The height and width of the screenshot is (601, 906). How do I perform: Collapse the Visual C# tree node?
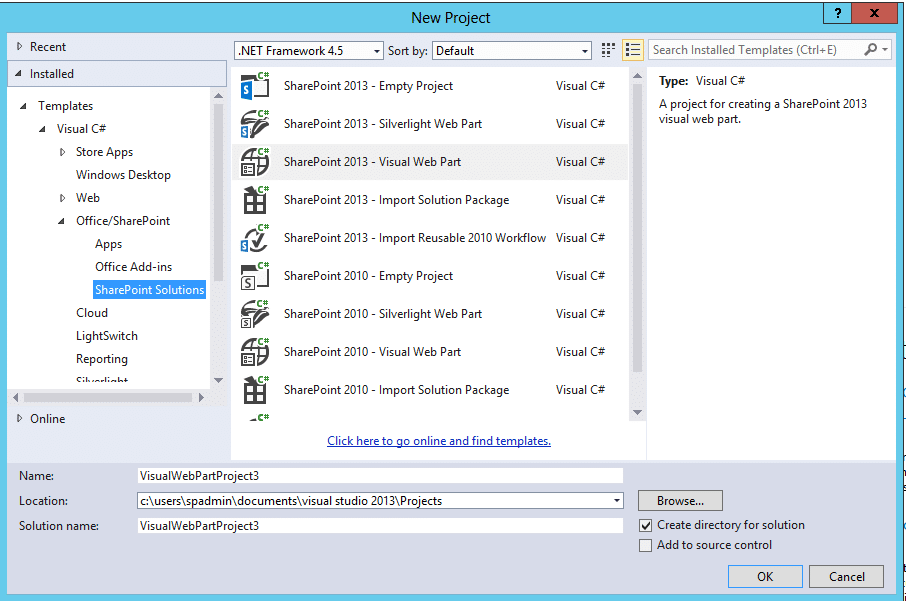point(42,129)
